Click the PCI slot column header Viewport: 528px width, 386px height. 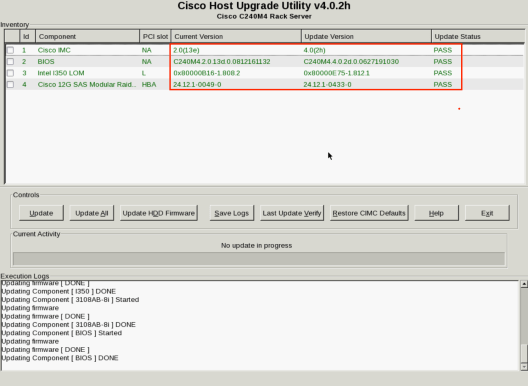tap(155, 36)
